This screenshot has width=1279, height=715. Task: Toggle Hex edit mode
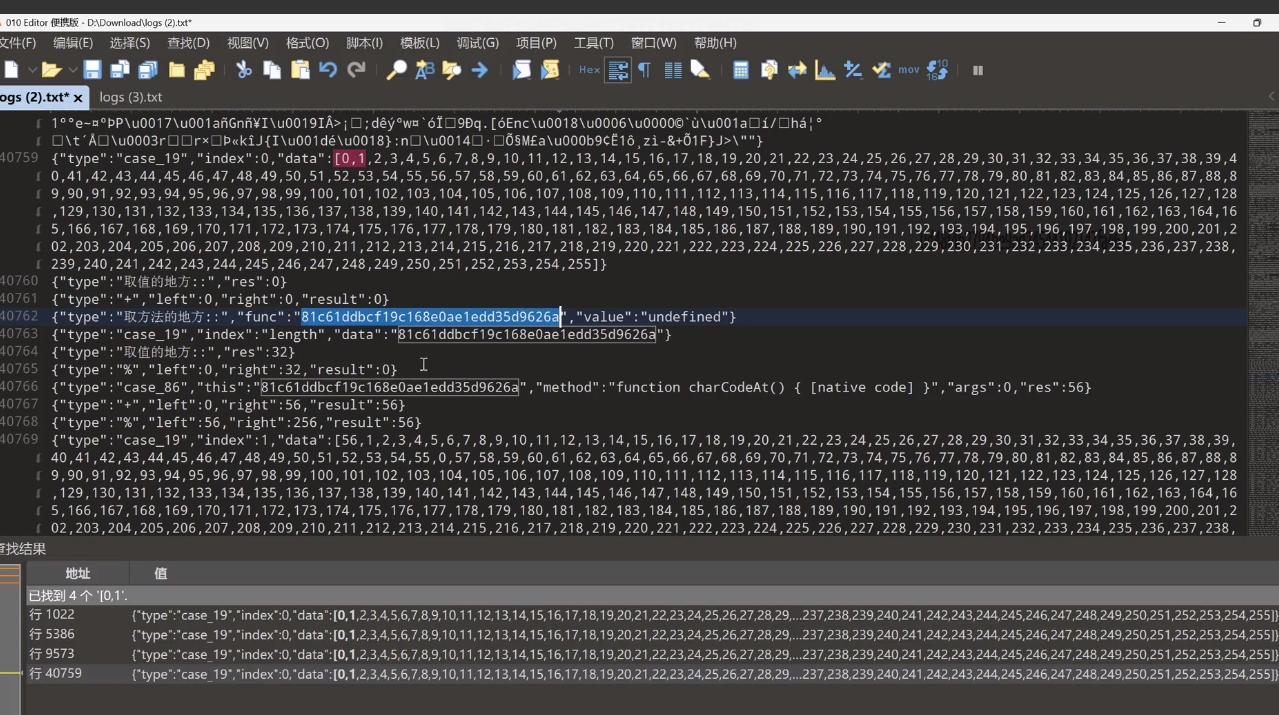[x=589, y=70]
